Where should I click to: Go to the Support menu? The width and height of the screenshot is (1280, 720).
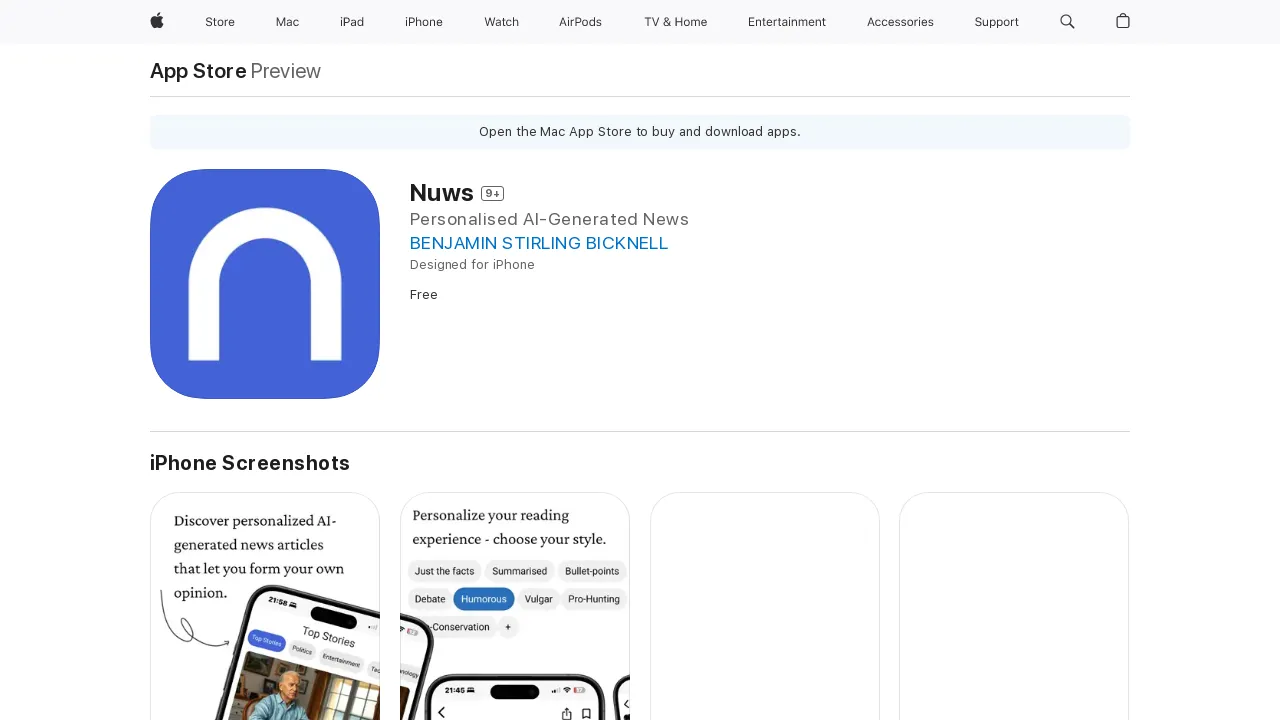(996, 22)
